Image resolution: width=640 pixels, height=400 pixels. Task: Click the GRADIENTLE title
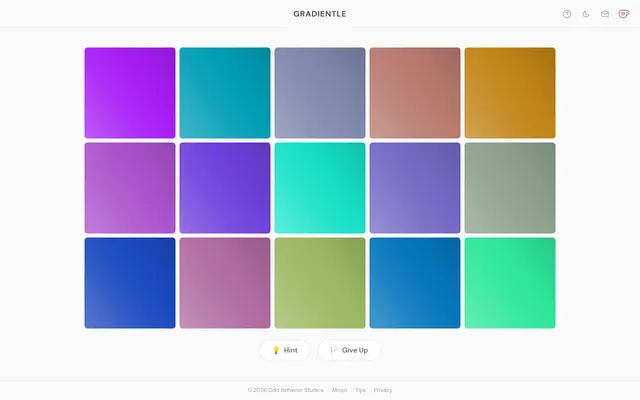(x=320, y=14)
